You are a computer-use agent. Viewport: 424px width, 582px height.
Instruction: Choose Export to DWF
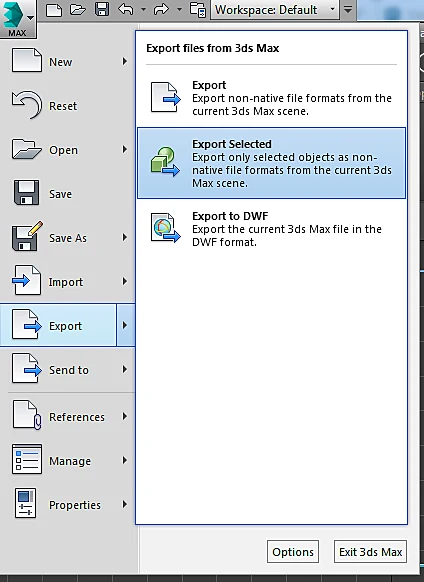pyautogui.click(x=271, y=229)
